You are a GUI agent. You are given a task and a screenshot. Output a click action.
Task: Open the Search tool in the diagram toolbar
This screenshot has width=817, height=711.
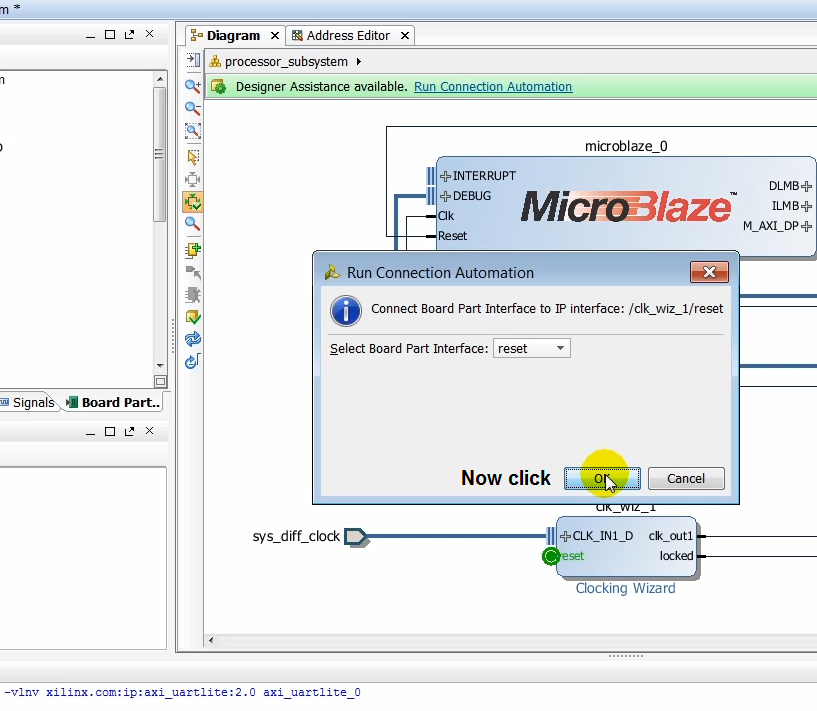tap(192, 224)
